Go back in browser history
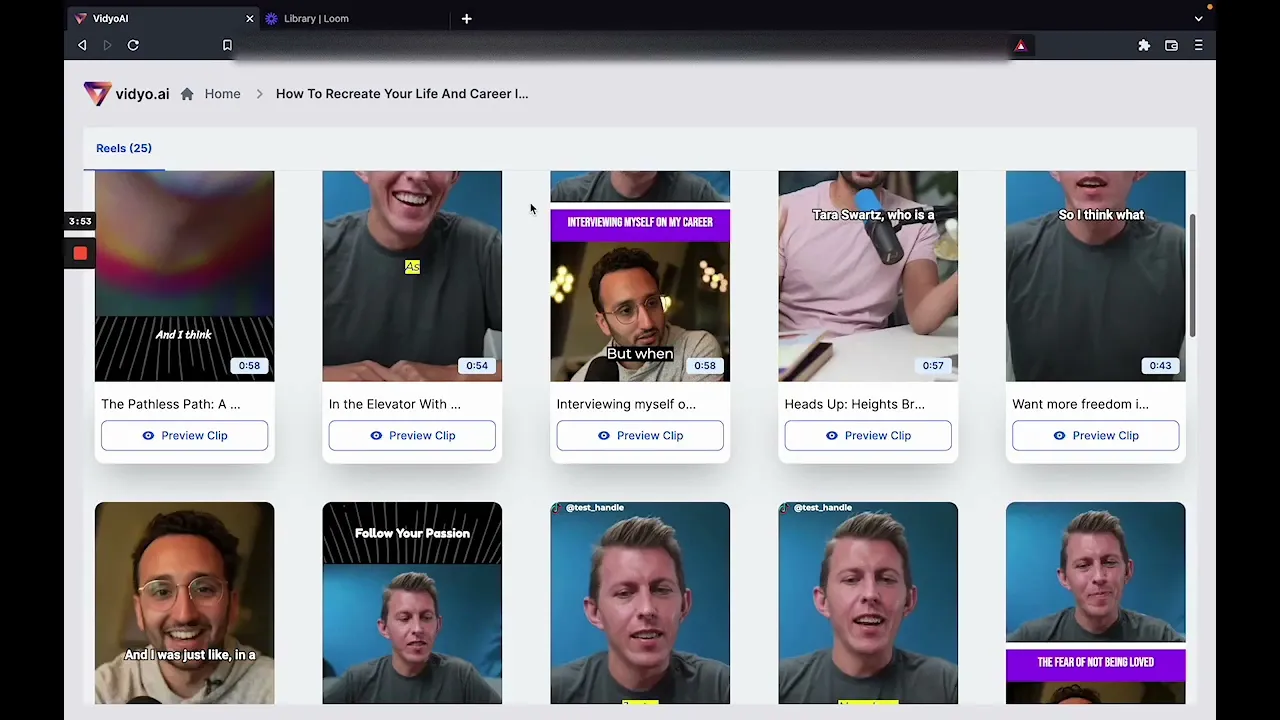 (x=82, y=45)
